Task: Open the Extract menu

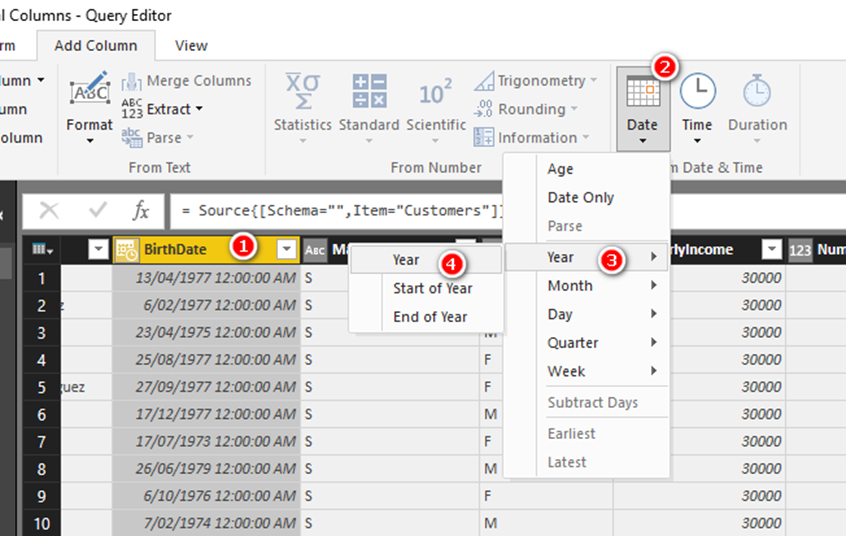Action: click(x=162, y=109)
